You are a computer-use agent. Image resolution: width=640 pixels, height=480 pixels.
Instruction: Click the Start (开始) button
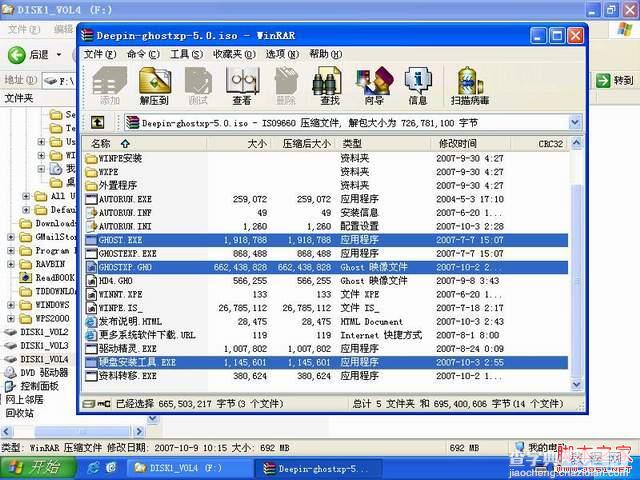tap(38, 468)
